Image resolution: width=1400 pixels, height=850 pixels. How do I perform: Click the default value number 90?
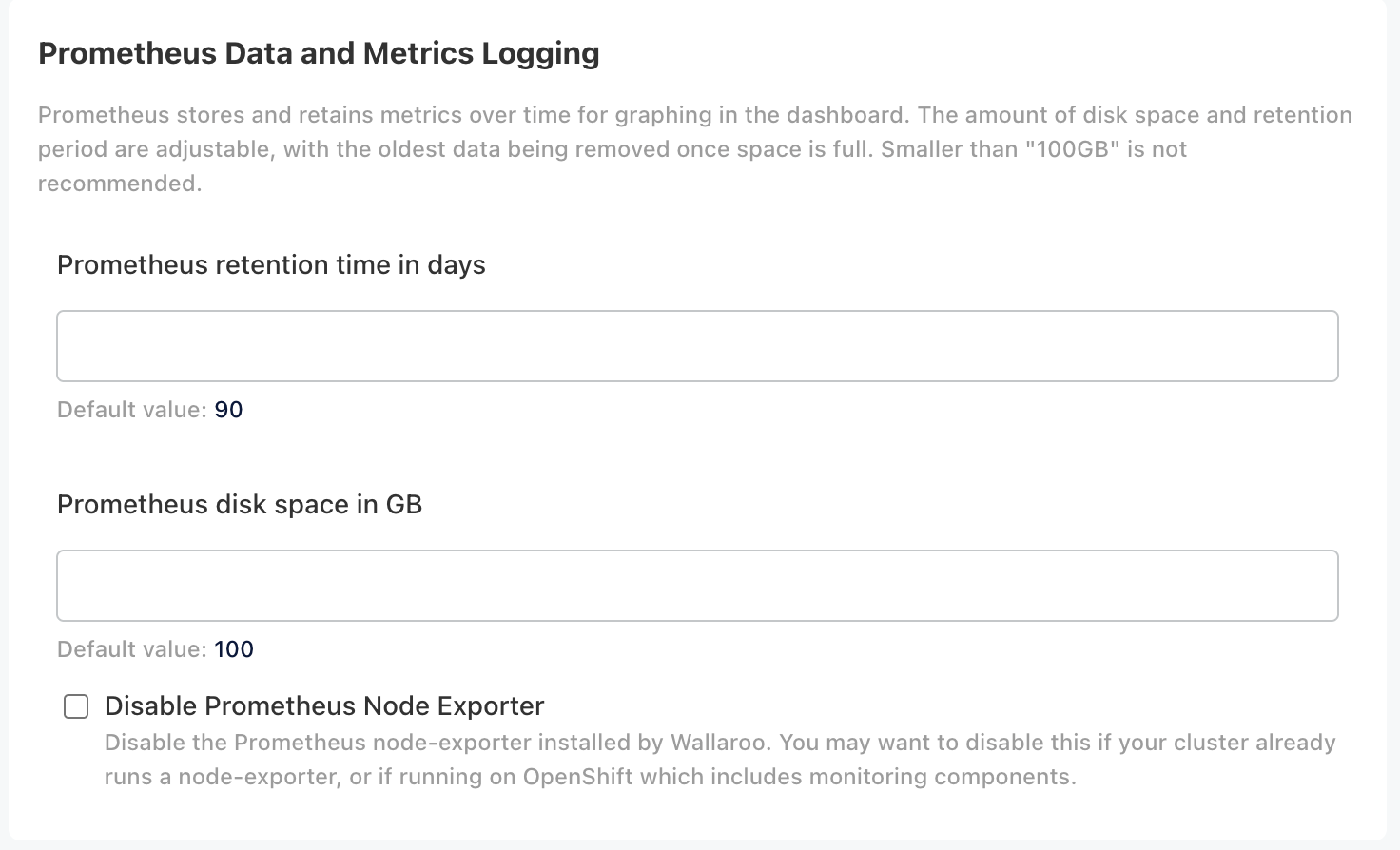point(228,410)
